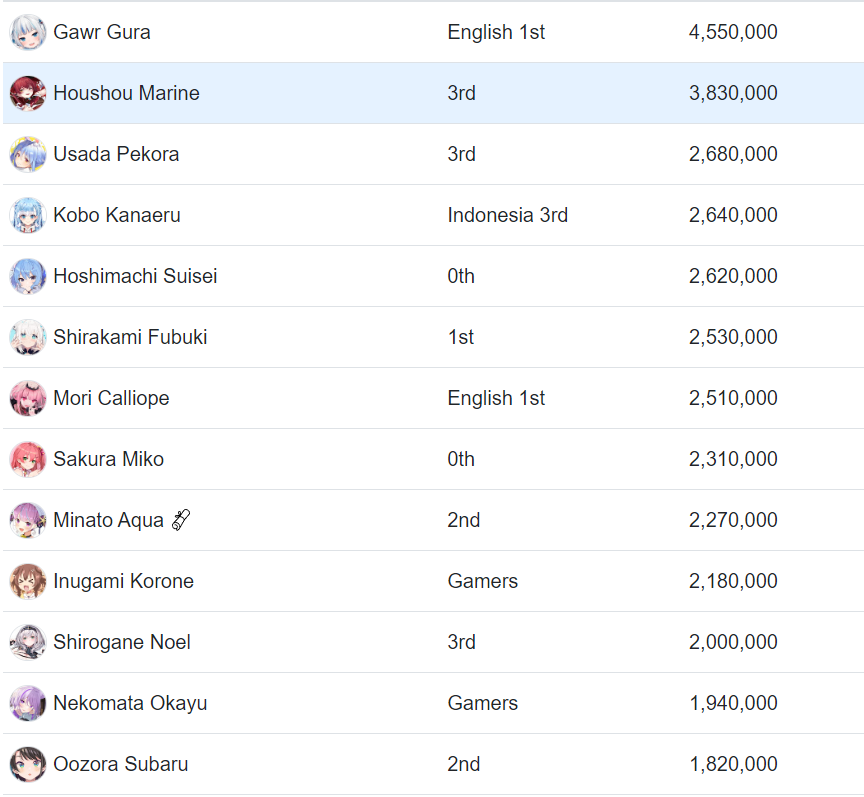Click Houshou Marine's avatar icon
The height and width of the screenshot is (797, 864).
pos(28,93)
